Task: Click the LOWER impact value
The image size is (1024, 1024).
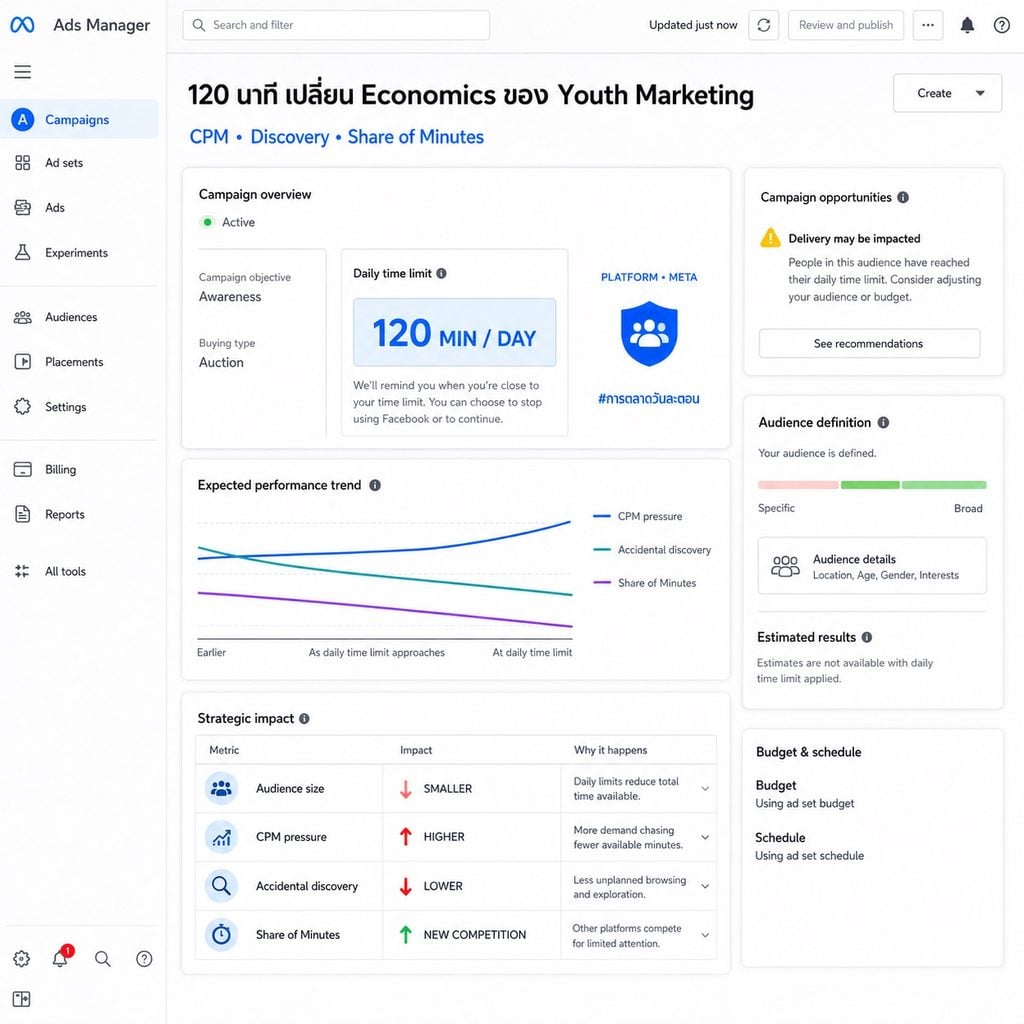Action: (x=443, y=886)
